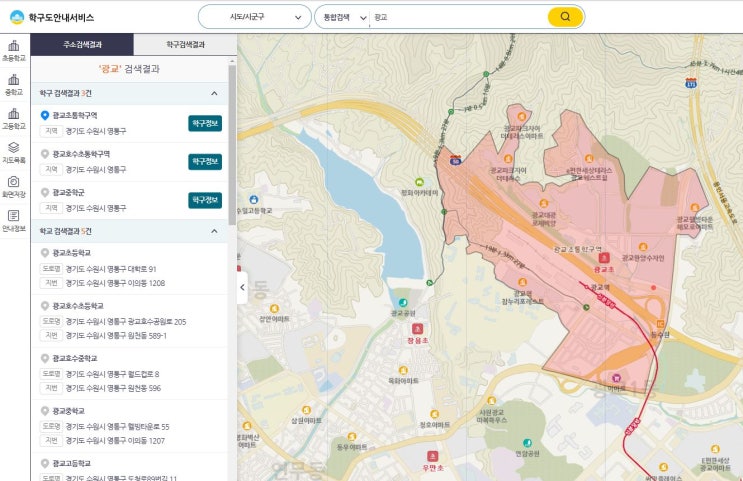Click the search input containing 광교

[x=457, y=17]
